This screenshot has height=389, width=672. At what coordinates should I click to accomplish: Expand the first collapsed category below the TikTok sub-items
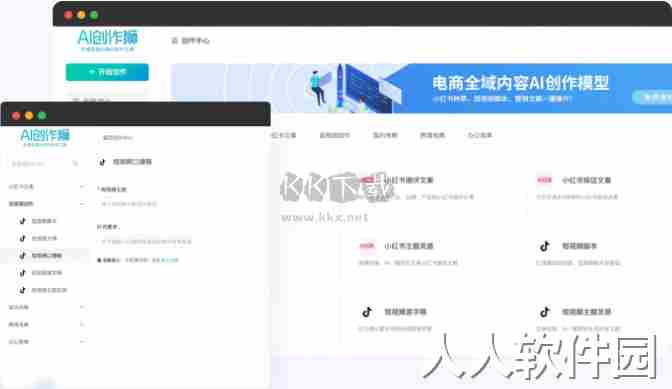tap(82, 307)
